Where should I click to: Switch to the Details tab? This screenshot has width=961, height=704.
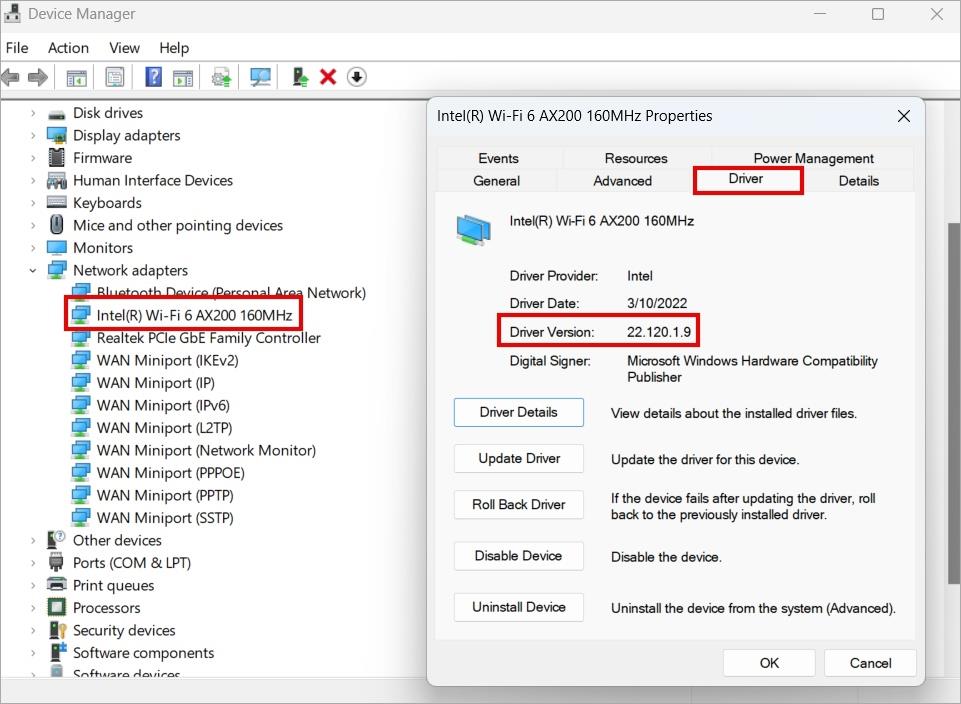pyautogui.click(x=859, y=181)
